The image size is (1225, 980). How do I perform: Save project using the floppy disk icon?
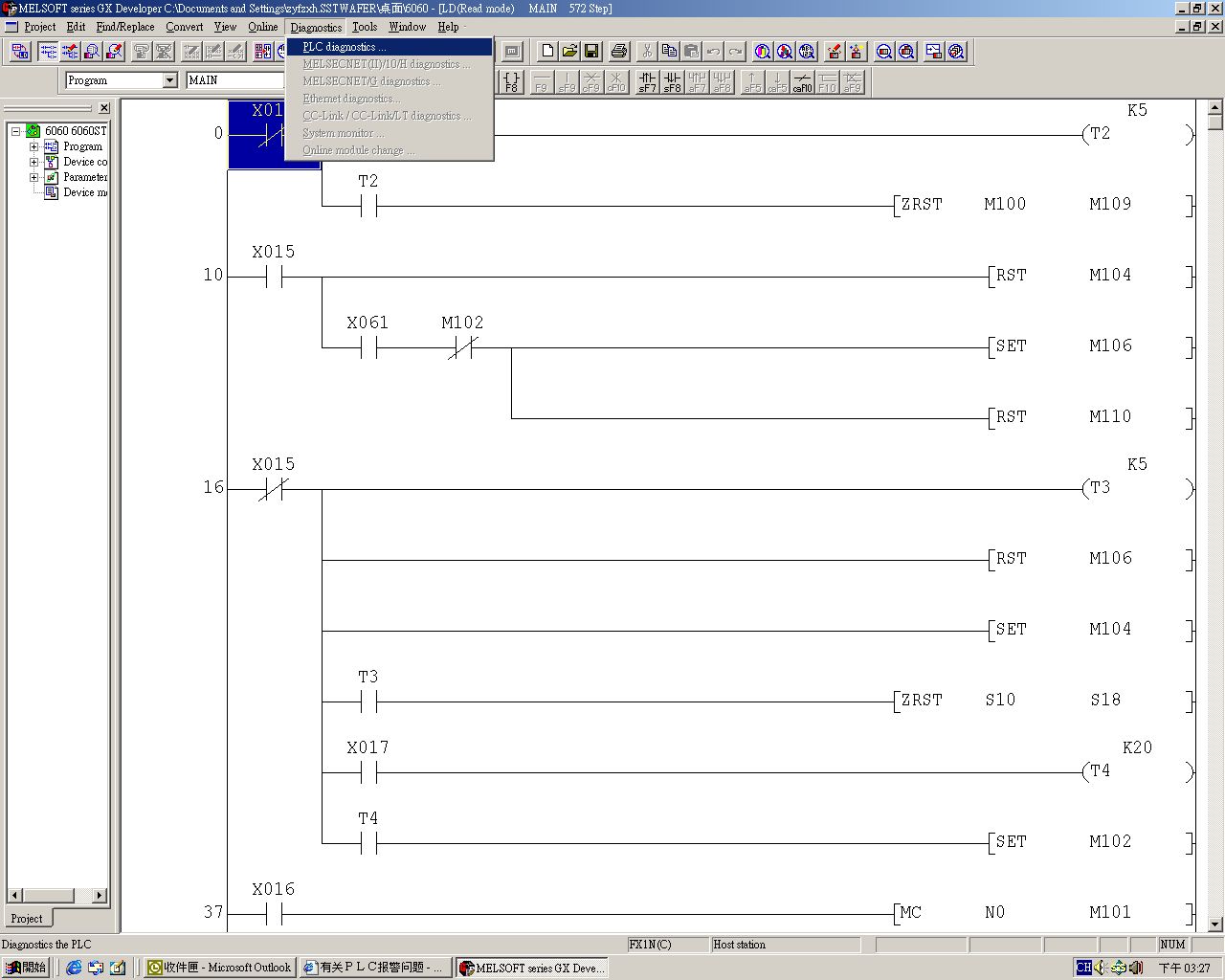591,52
